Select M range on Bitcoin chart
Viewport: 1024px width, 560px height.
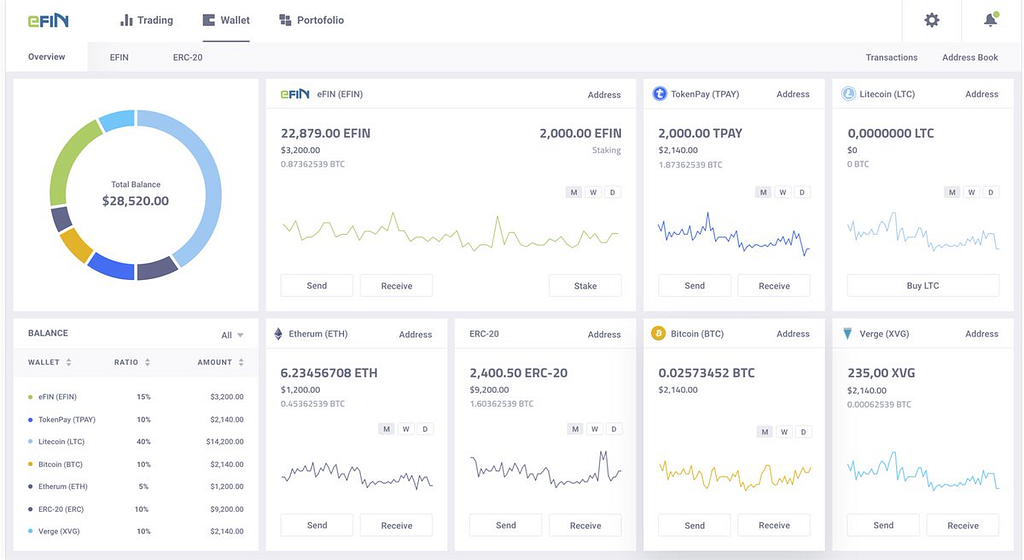coord(765,432)
